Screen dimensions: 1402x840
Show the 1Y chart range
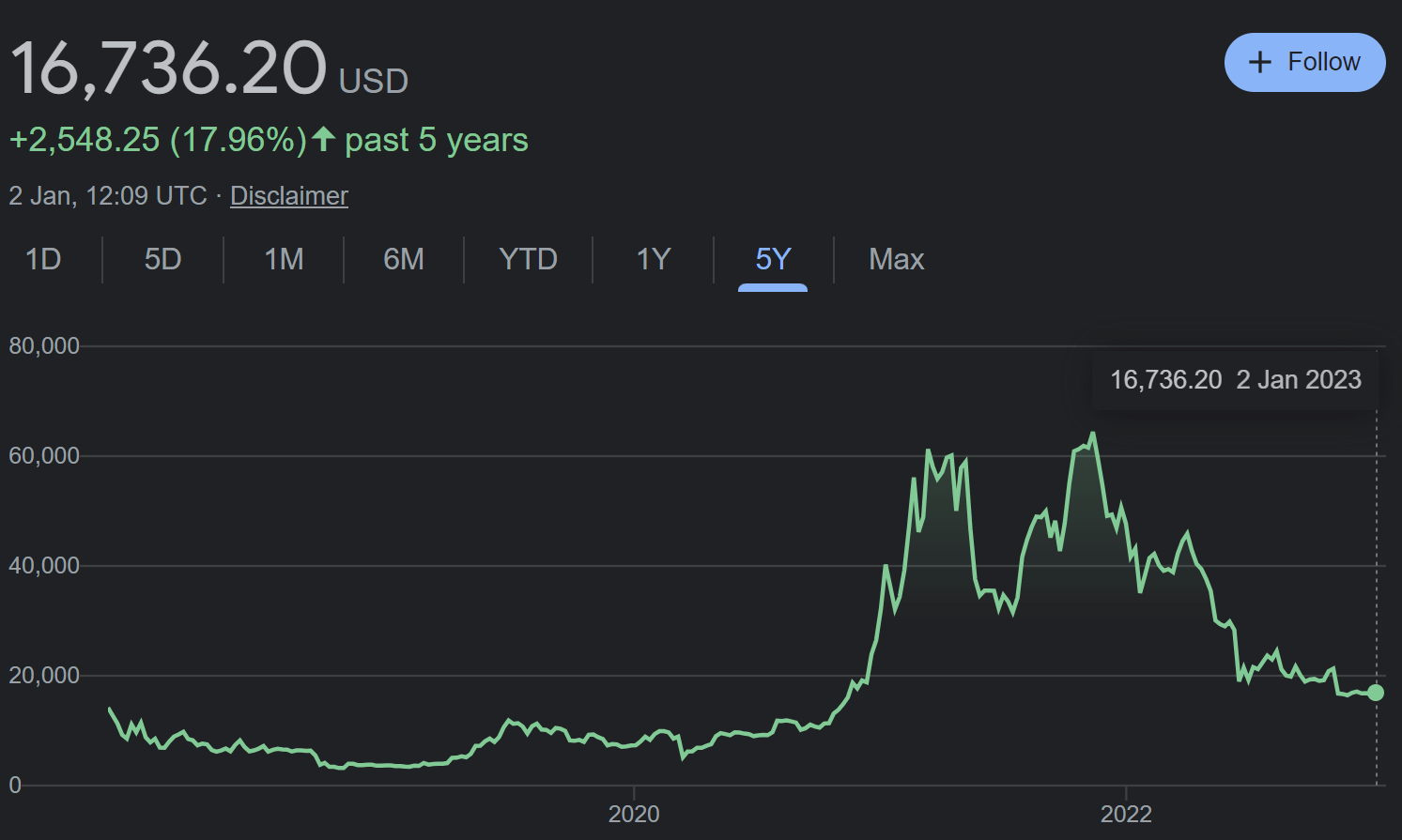point(654,259)
